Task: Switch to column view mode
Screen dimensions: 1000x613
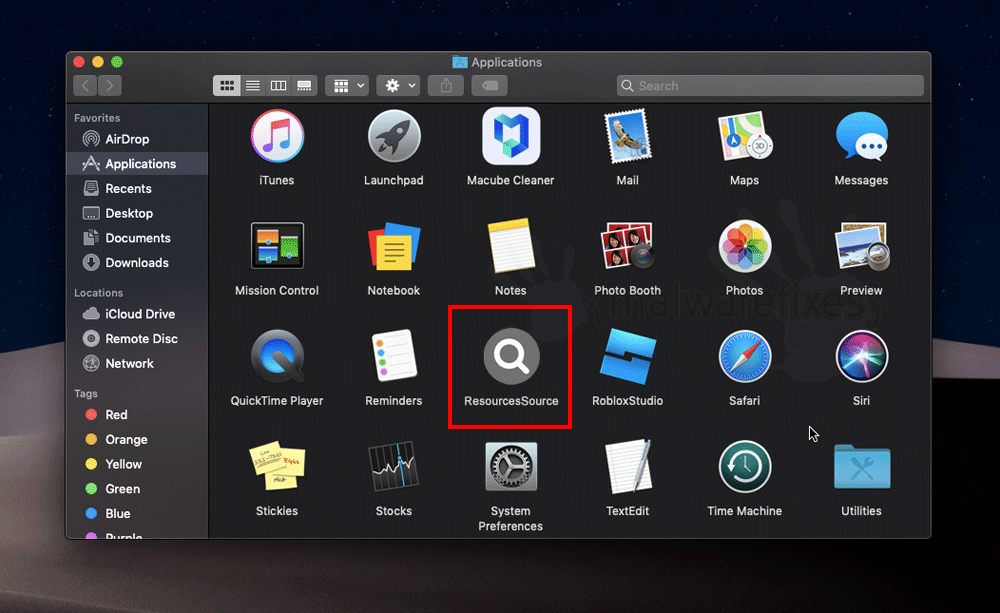Action: click(278, 85)
